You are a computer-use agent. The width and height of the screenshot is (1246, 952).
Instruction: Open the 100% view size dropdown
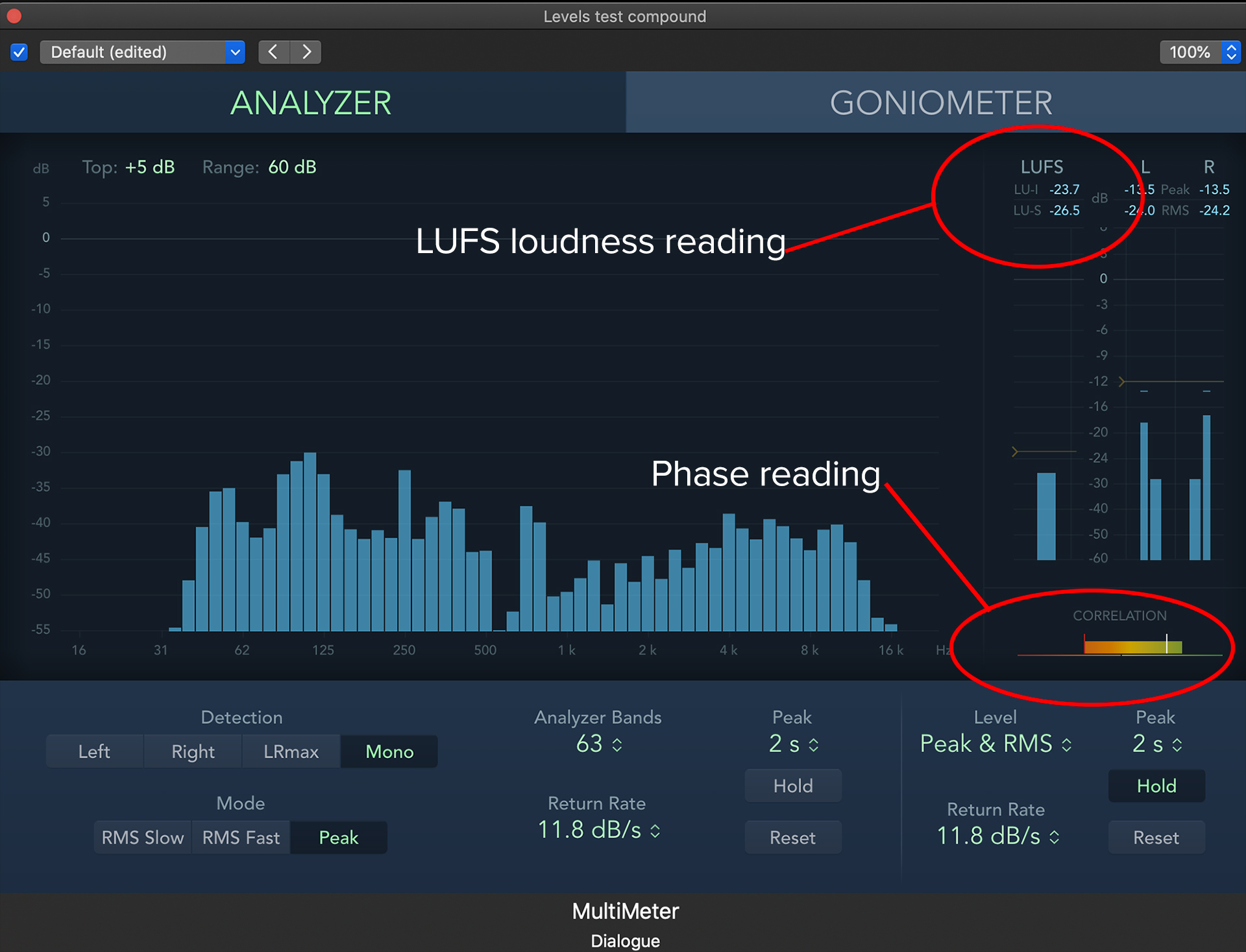pos(1200,52)
